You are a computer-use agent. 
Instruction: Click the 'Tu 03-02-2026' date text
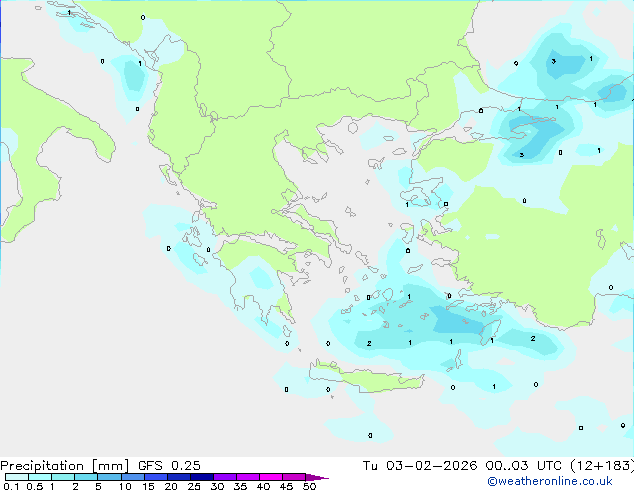(420, 466)
